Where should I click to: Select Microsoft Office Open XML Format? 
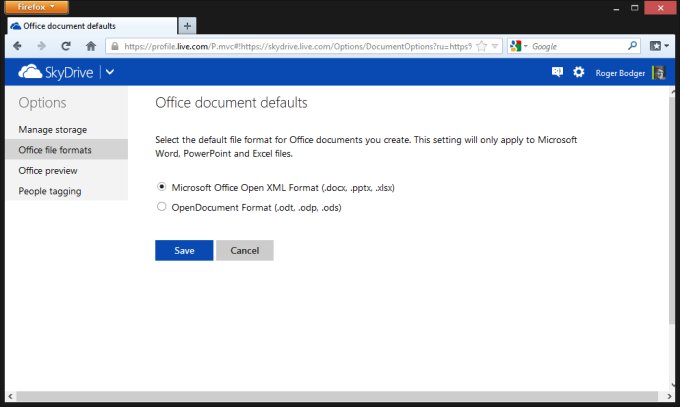[162, 186]
